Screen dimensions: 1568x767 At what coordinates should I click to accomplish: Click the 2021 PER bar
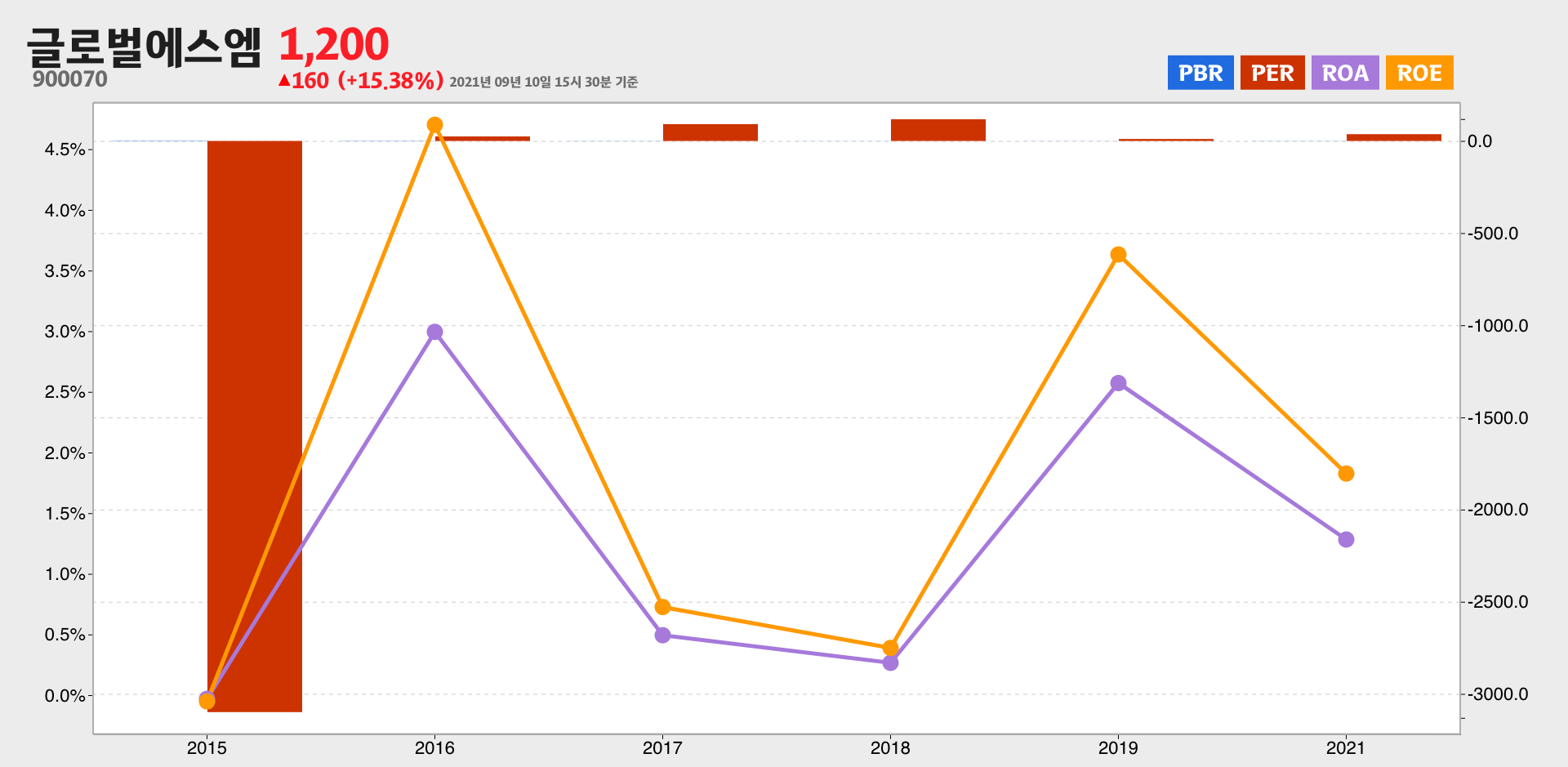pyautogui.click(x=1394, y=137)
